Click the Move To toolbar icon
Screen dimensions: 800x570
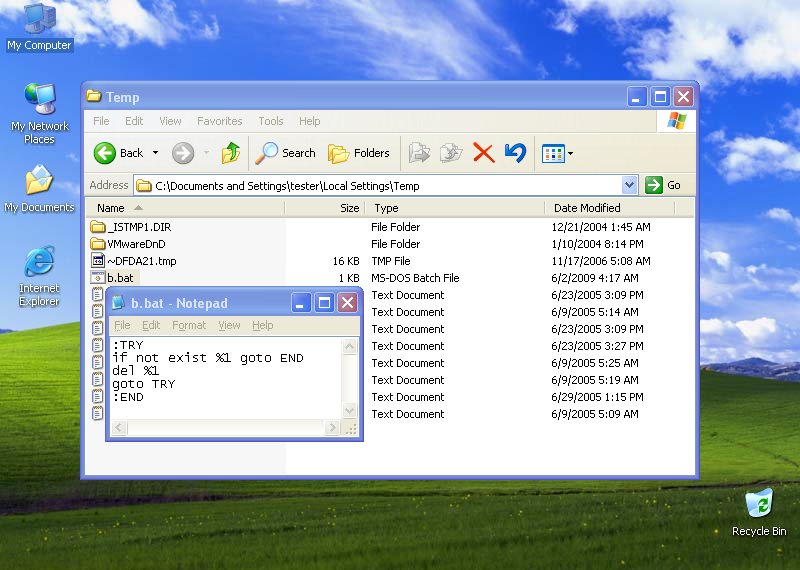419,153
